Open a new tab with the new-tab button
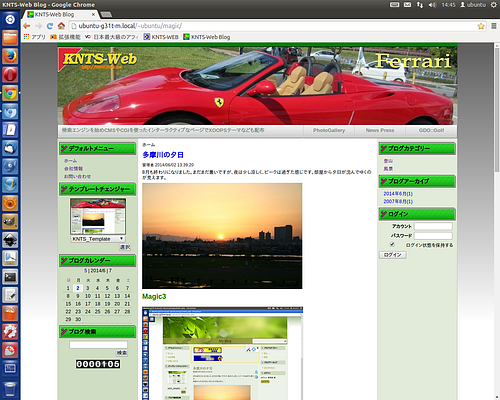The height and width of the screenshot is (400, 500). point(106,14)
